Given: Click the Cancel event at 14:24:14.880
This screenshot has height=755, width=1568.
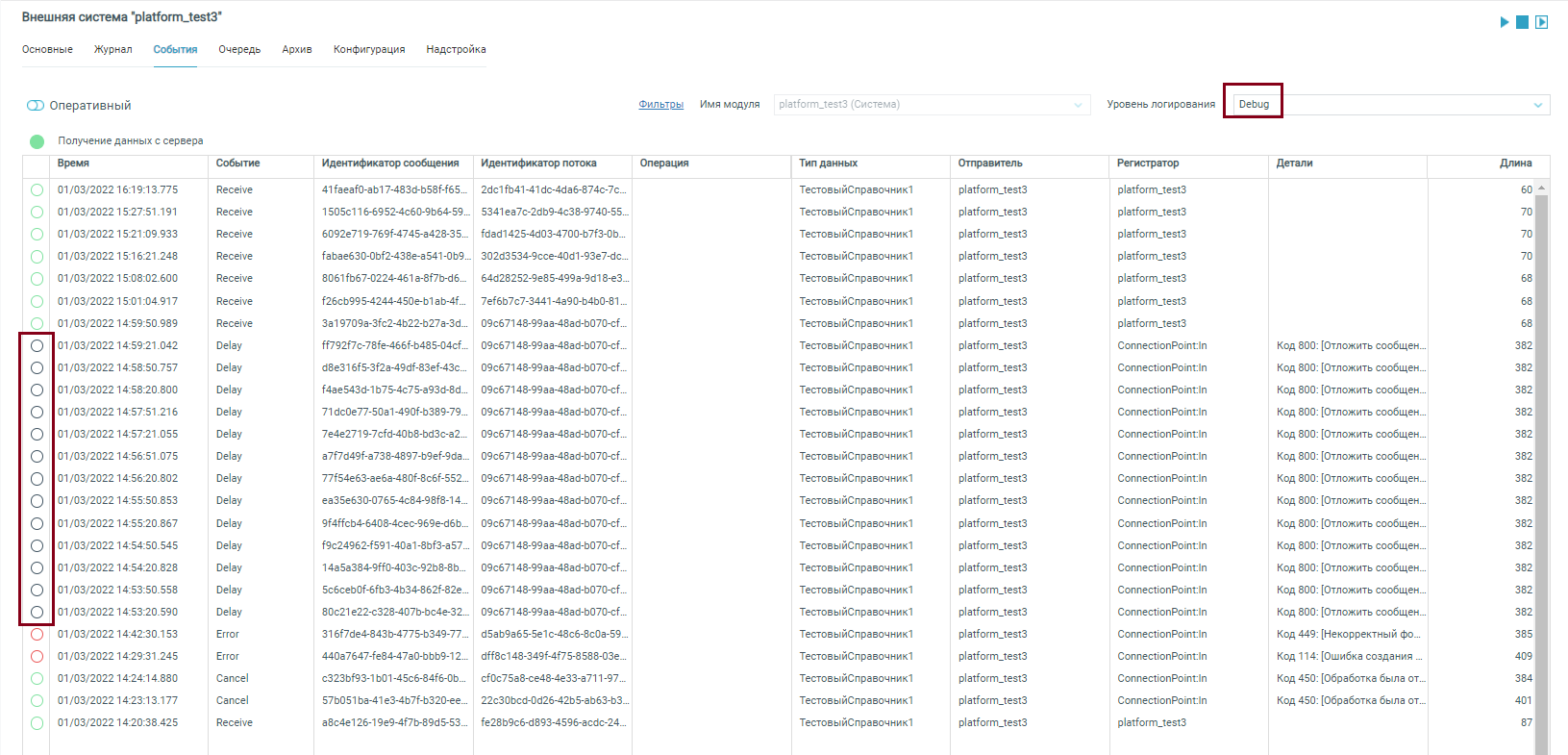Looking at the screenshot, I should click(233, 679).
